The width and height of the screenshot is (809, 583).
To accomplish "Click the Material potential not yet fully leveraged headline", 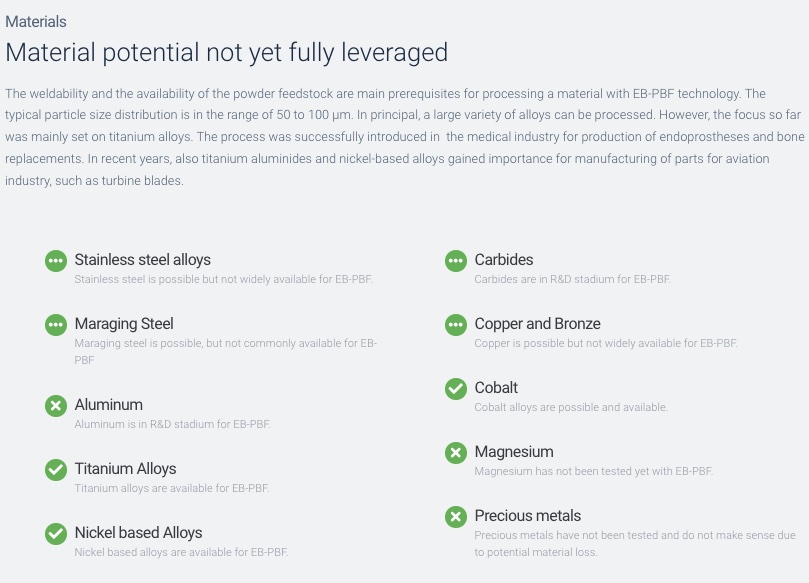I will click(226, 53).
